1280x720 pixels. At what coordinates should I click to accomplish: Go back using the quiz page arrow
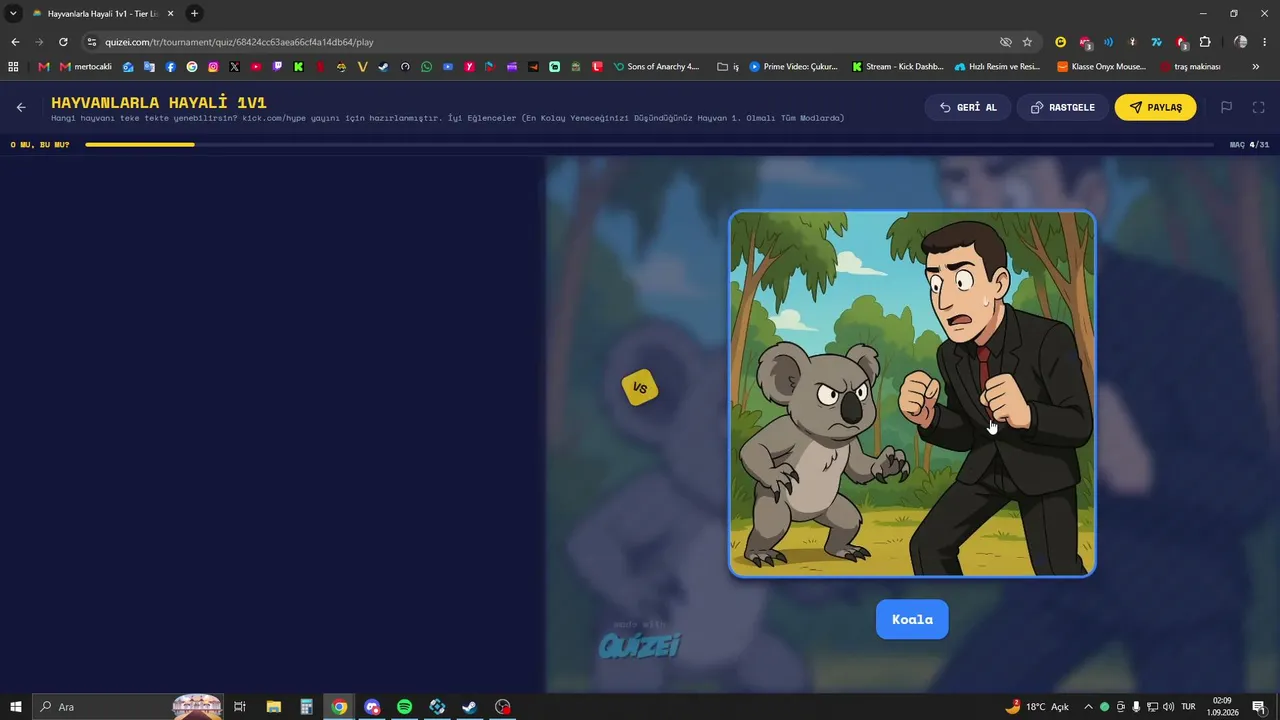click(x=21, y=107)
